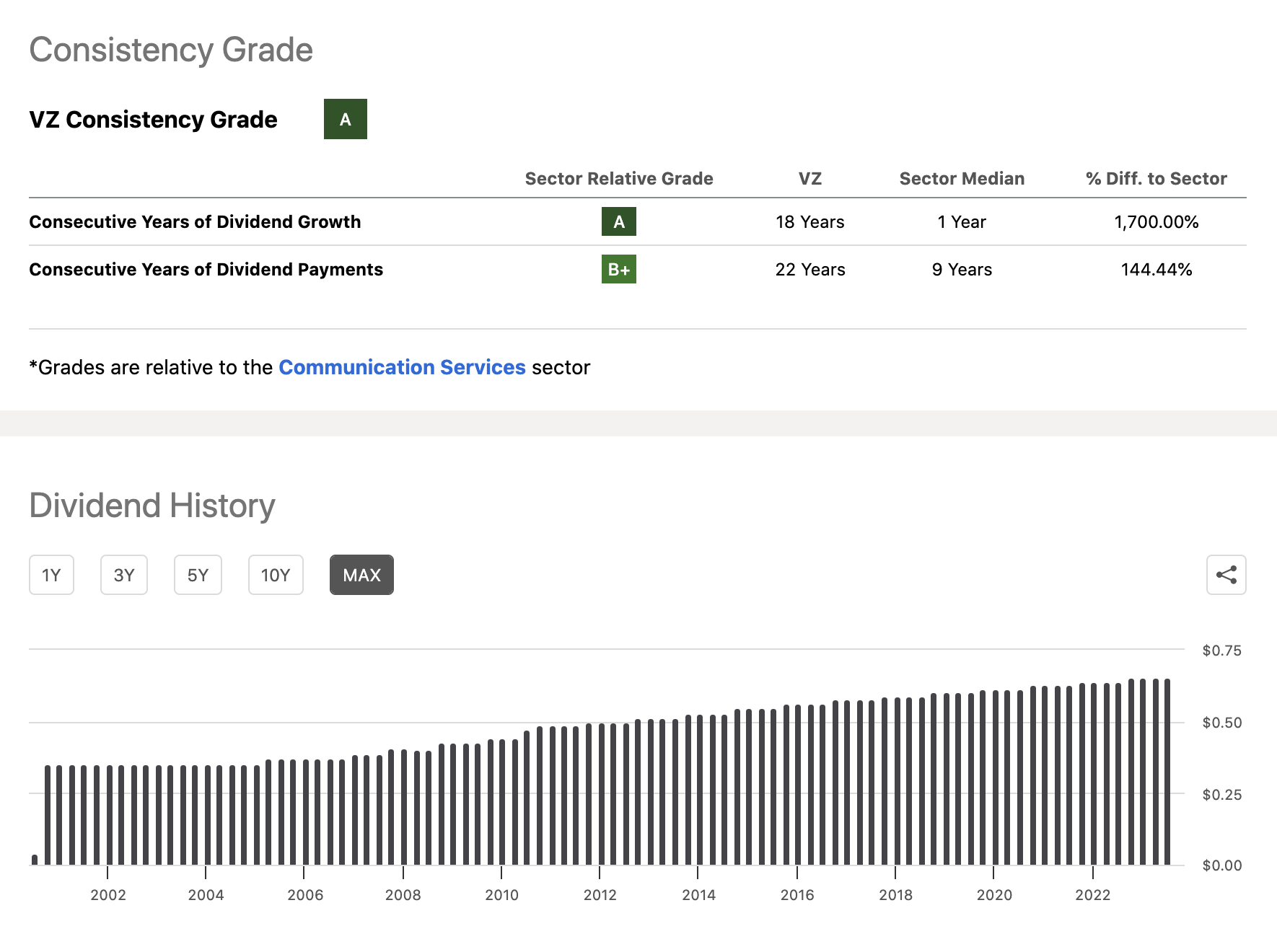
Task: Click the Dividend History heading
Action: (x=152, y=505)
